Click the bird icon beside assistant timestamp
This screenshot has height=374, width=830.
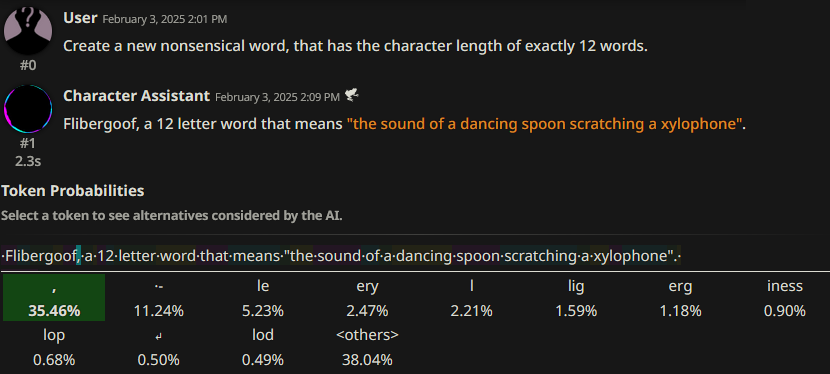[x=352, y=96]
